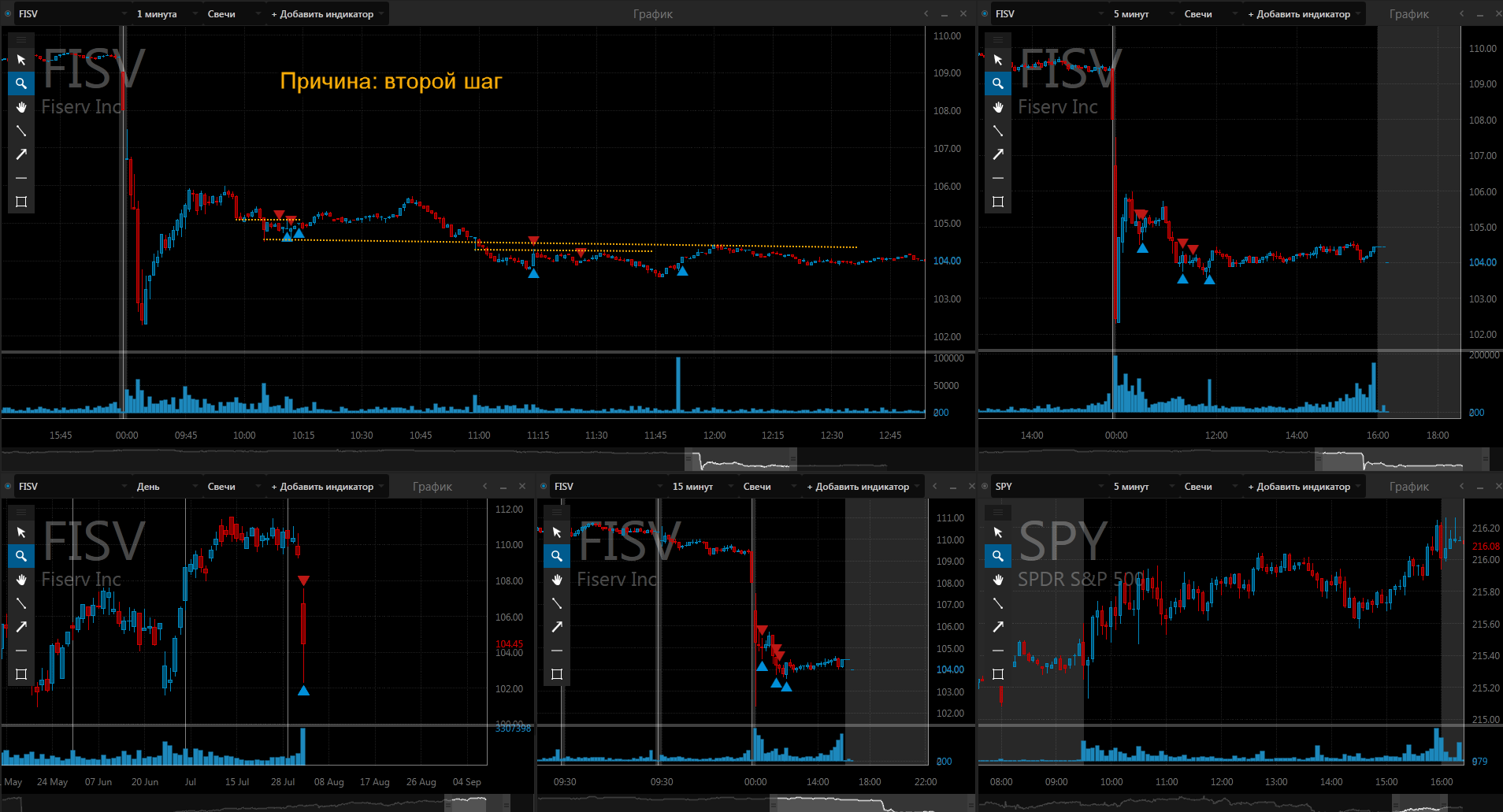Select the arrow drawing tool in FISV daily chart
The width and height of the screenshot is (1503, 812).
tap(21, 627)
